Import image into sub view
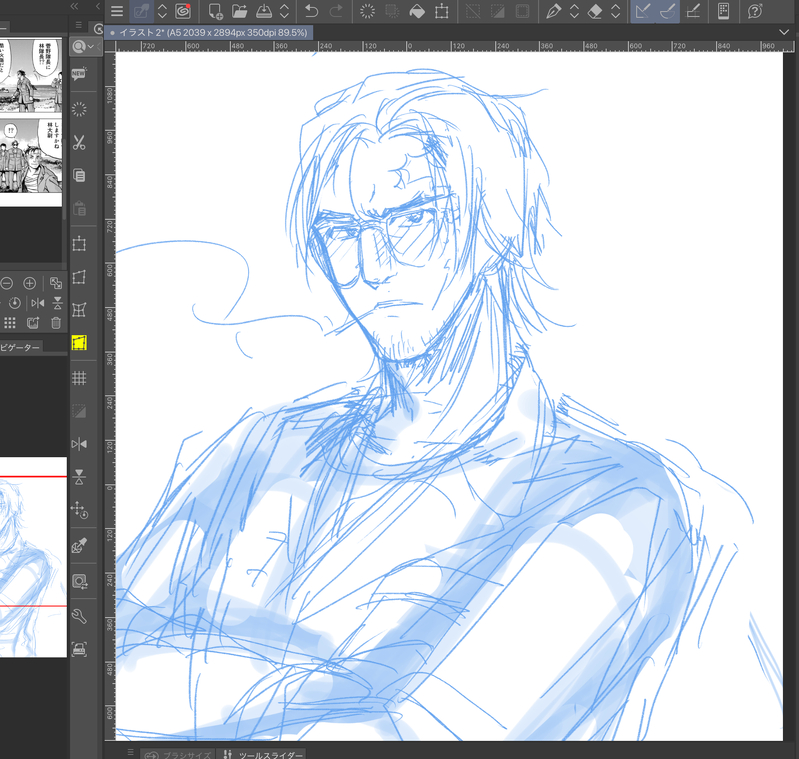The image size is (799, 759). [x=33, y=323]
